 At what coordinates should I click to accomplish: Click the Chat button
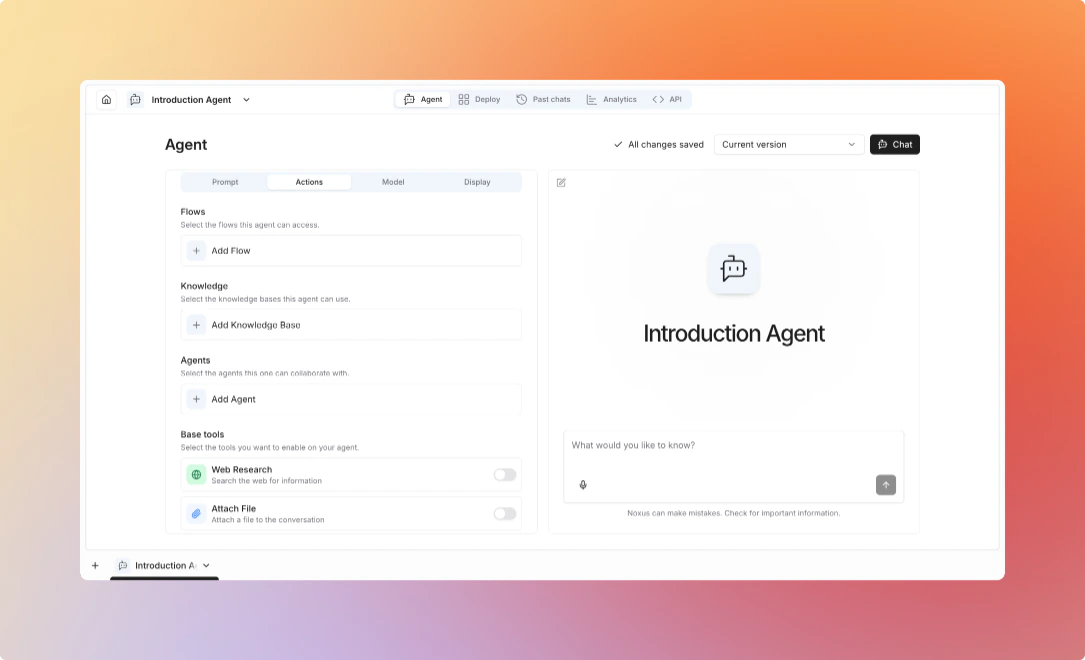[894, 144]
